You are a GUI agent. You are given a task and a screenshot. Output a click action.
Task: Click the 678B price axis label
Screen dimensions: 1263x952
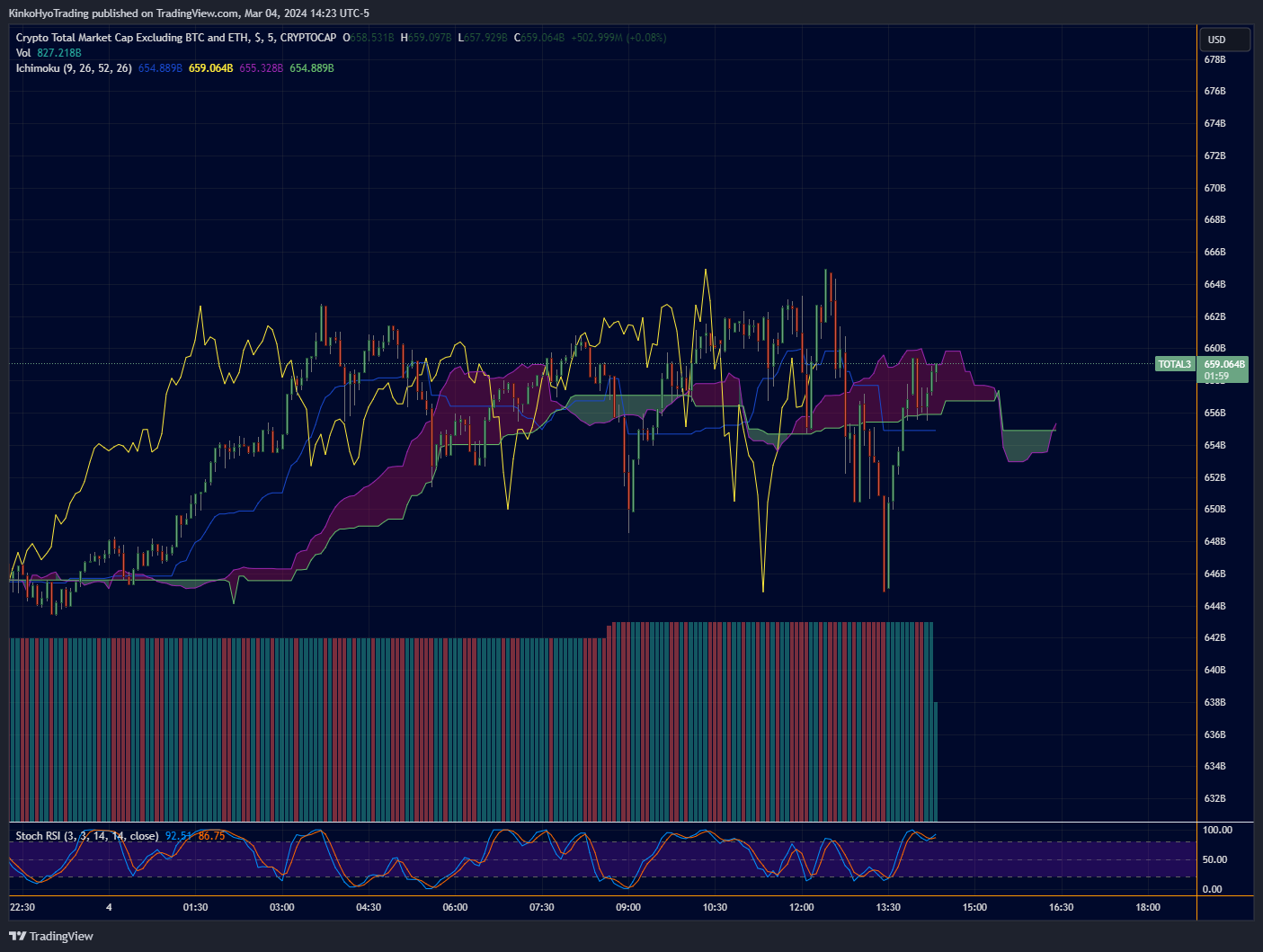[1214, 59]
